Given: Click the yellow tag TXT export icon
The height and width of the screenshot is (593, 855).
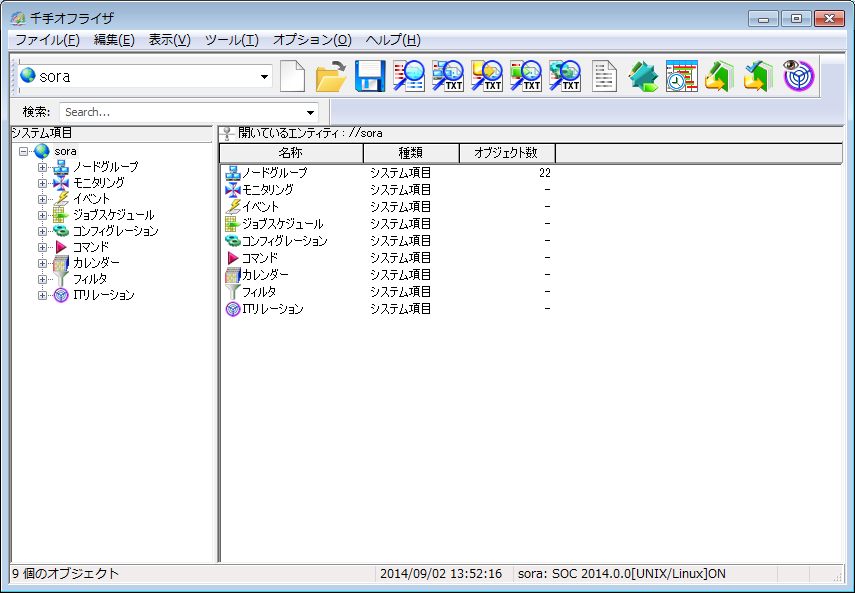Looking at the screenshot, I should coord(486,76).
